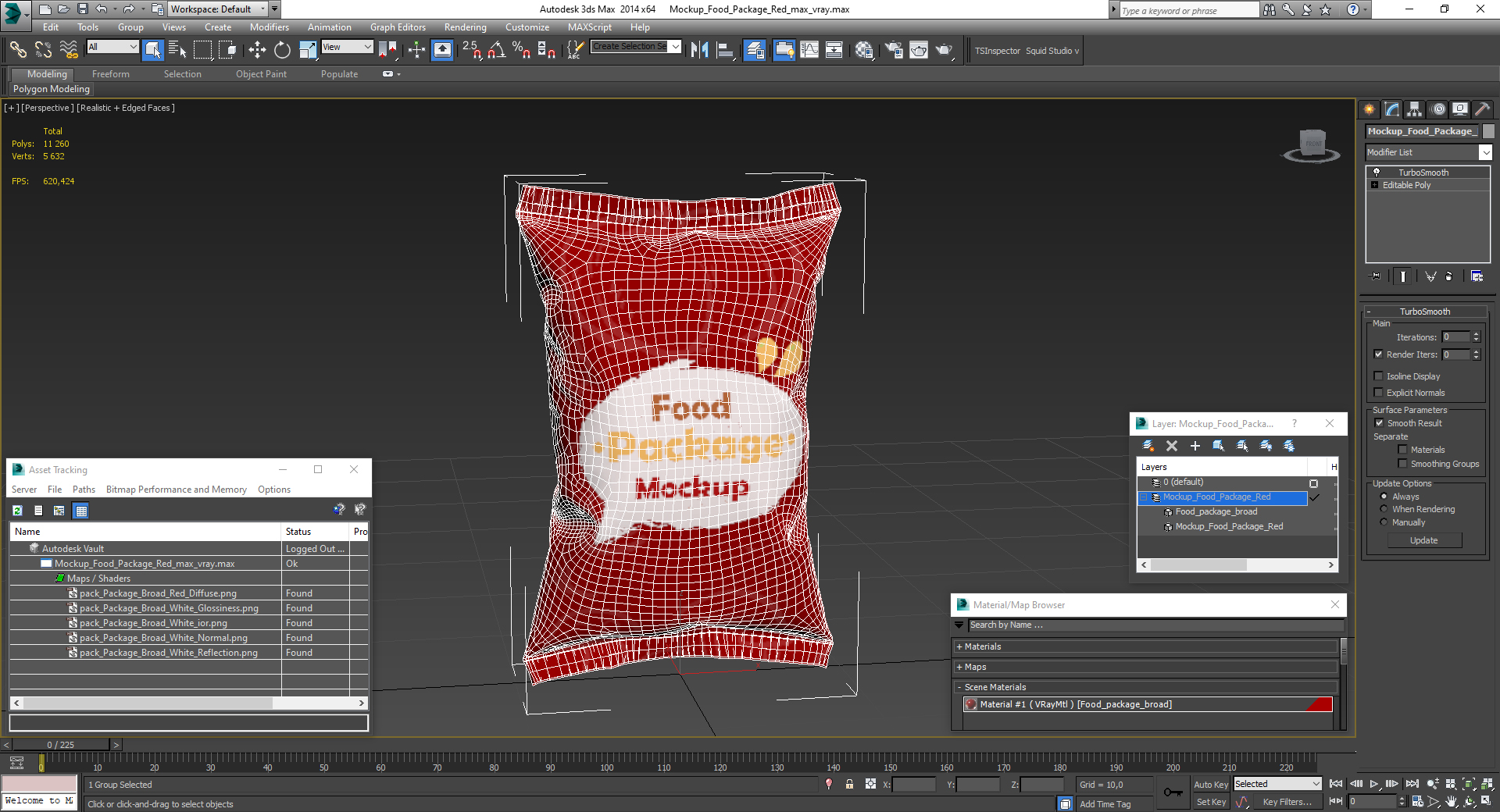
Task: Open the Rendering menu
Action: [x=465, y=27]
